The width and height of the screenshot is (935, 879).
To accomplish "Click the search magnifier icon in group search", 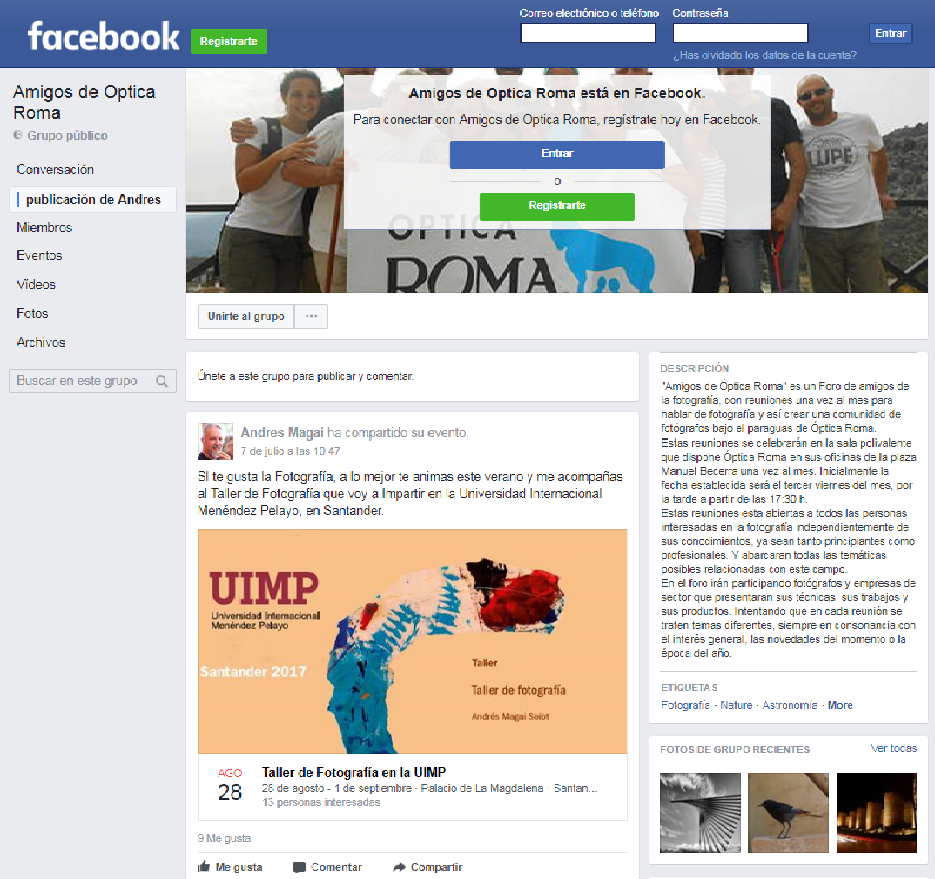I will pos(162,381).
